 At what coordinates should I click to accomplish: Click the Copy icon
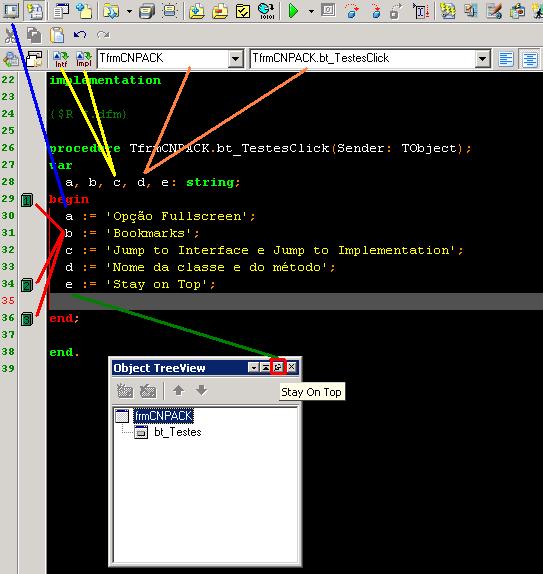(34, 35)
